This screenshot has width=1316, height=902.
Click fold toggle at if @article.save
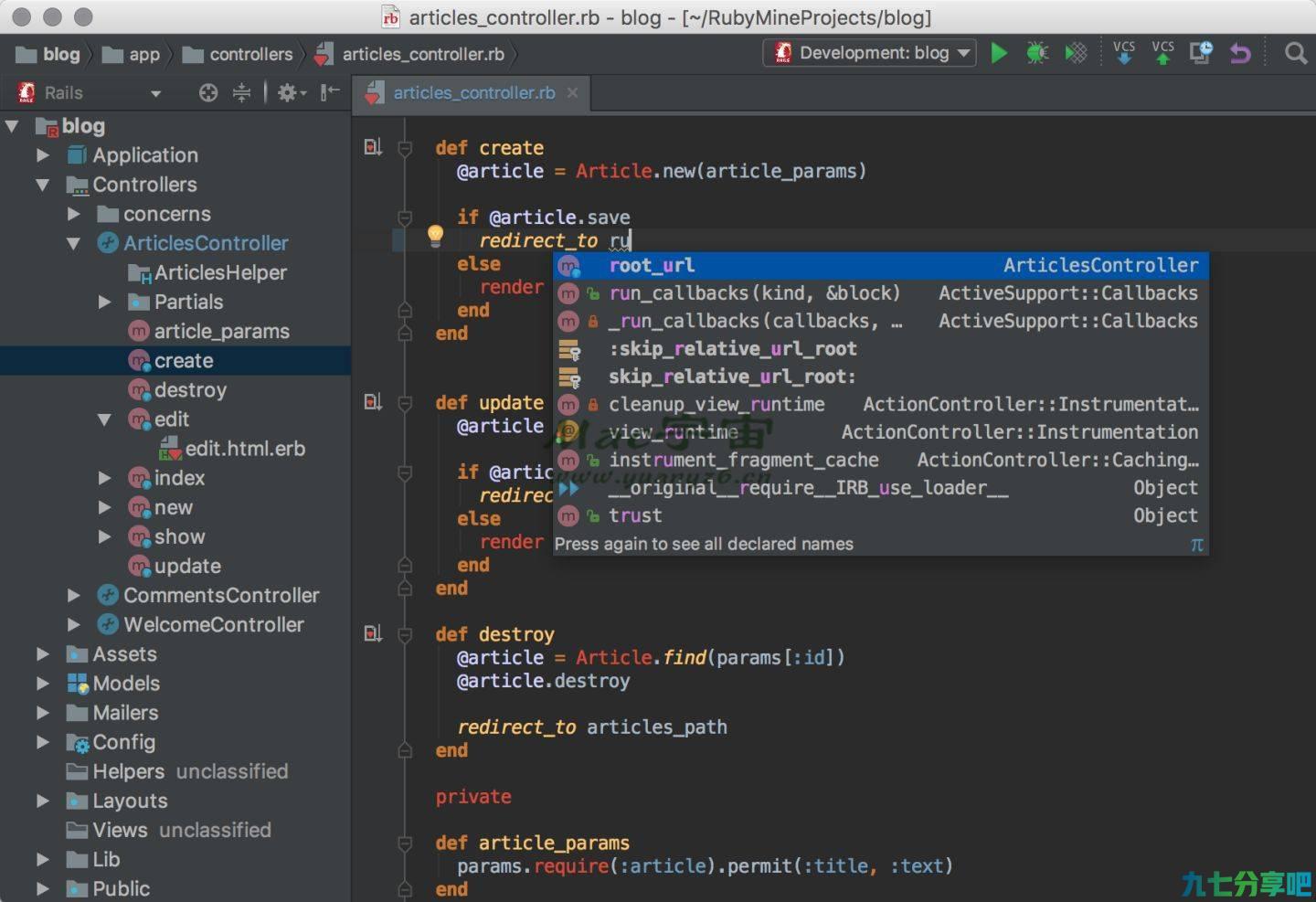(x=405, y=218)
